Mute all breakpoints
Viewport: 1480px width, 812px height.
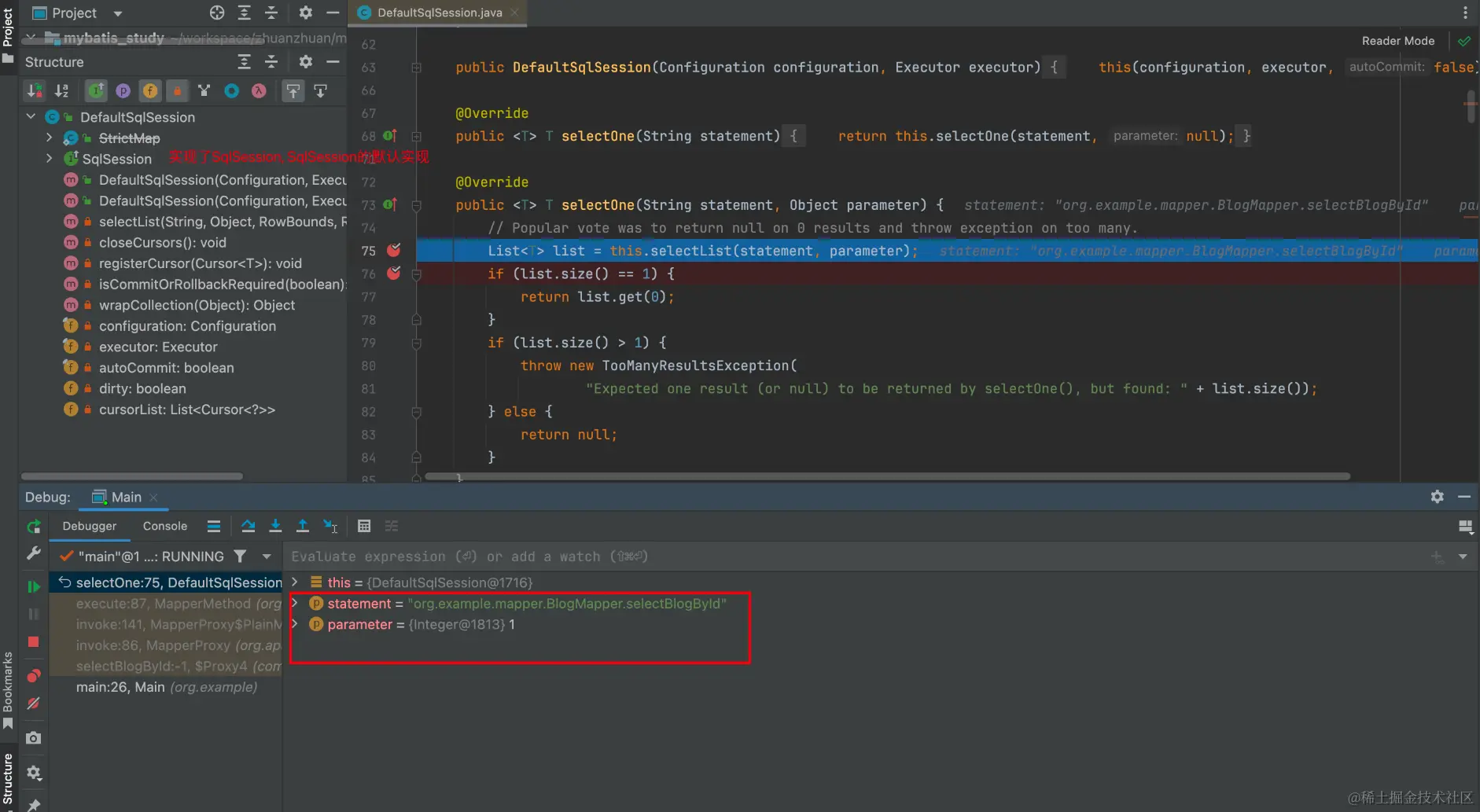34,704
